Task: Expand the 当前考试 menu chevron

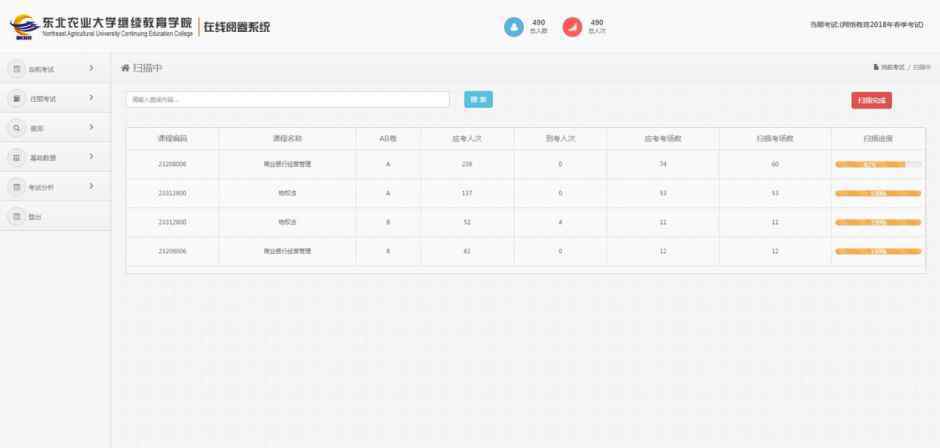Action: click(x=91, y=69)
